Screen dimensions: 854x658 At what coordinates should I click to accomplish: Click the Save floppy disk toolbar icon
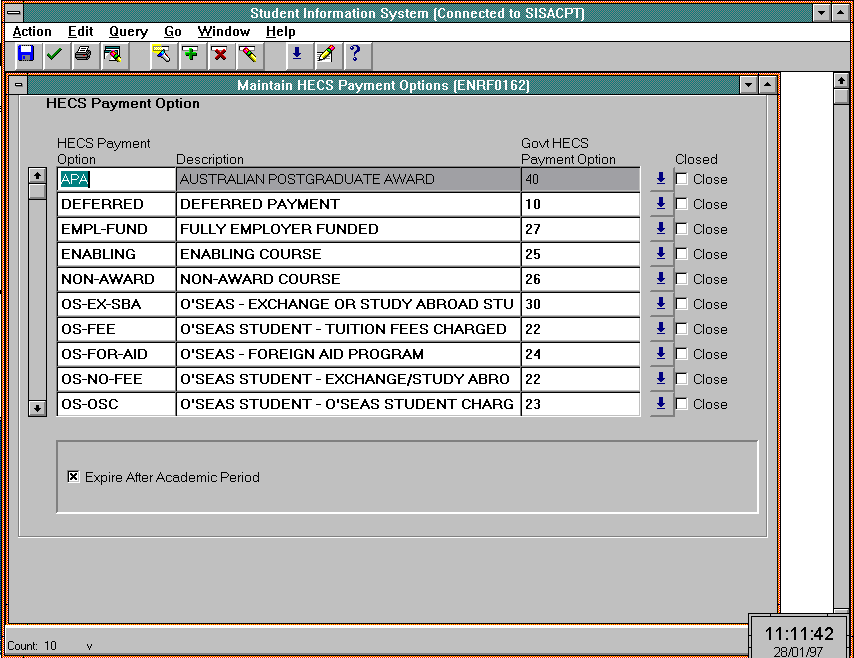[26, 54]
